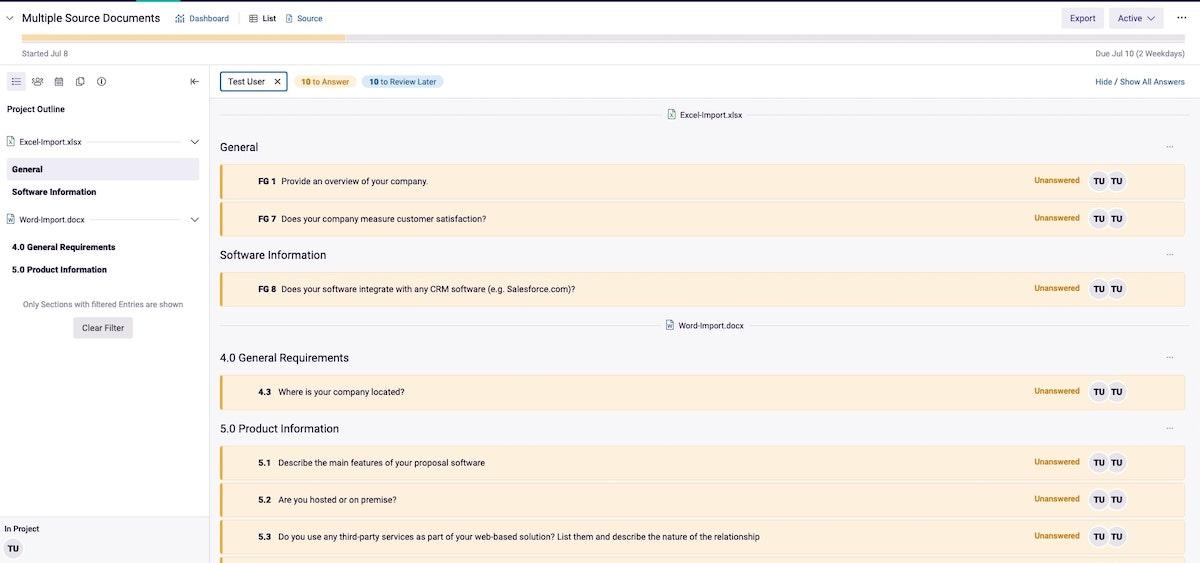Remove the Test User filter chip

(278, 81)
